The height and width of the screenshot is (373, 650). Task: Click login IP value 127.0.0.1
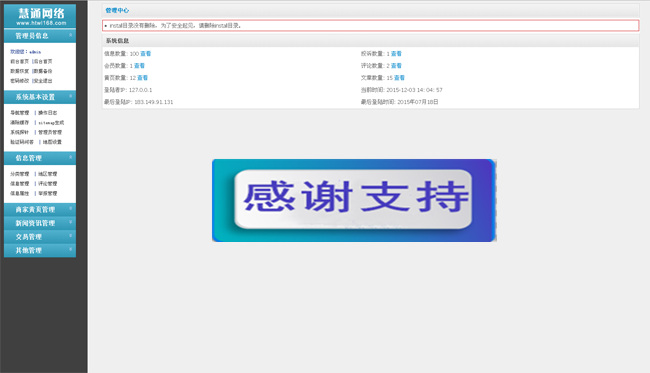tap(141, 90)
